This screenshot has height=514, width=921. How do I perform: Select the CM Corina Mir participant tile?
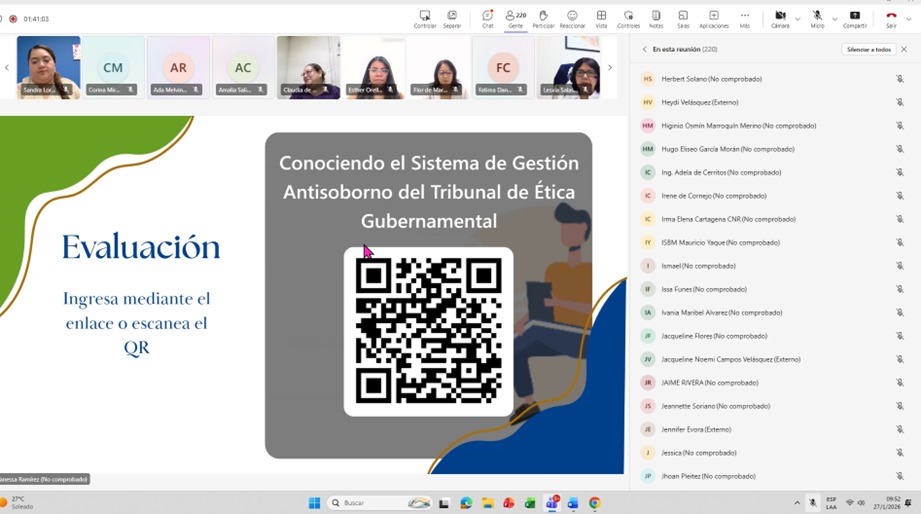(x=113, y=68)
